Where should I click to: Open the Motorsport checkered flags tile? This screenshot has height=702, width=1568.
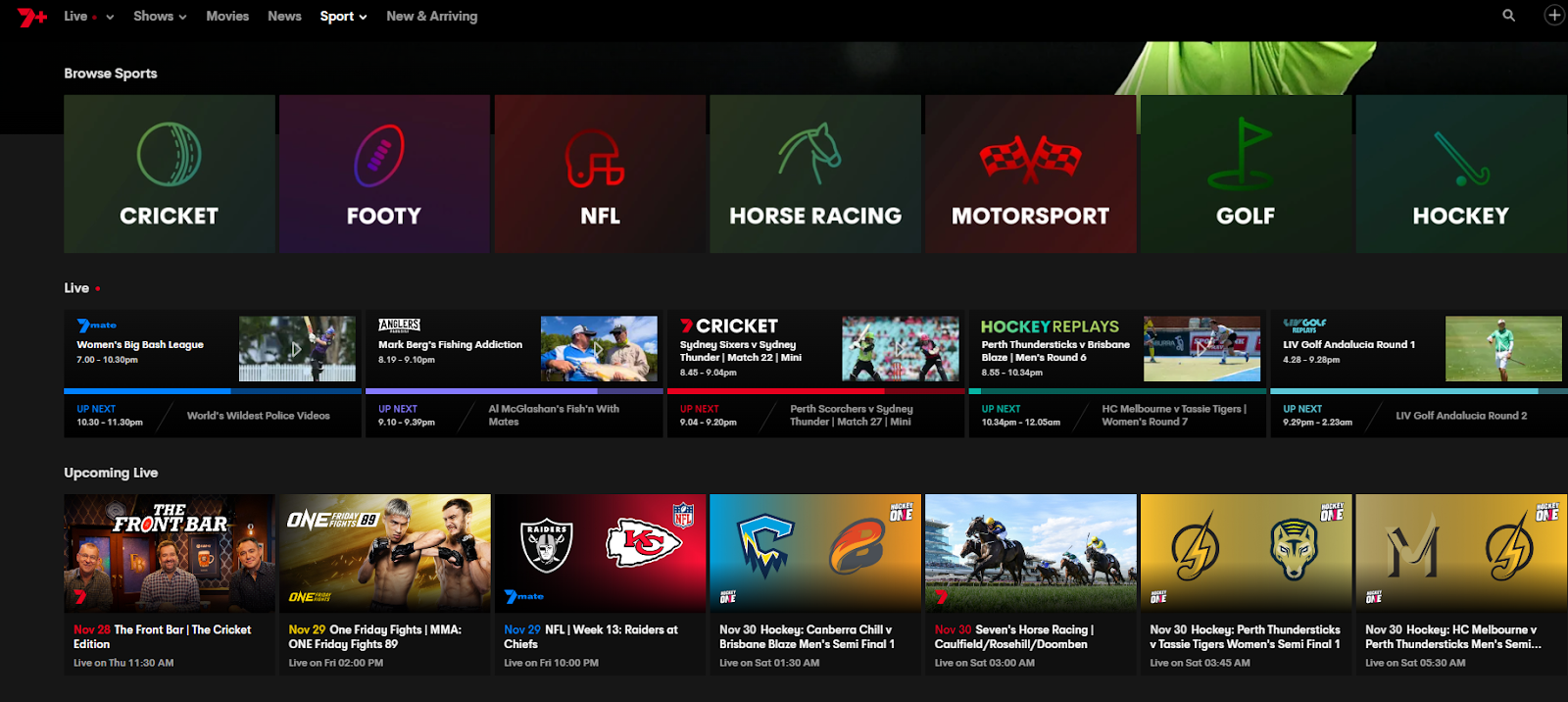click(x=1031, y=174)
